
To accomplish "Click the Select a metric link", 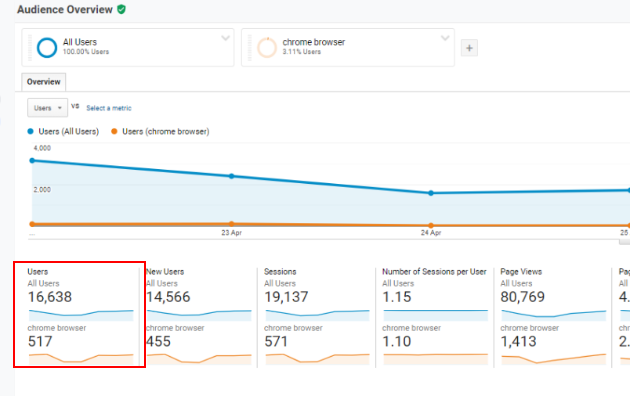I will point(109,108).
